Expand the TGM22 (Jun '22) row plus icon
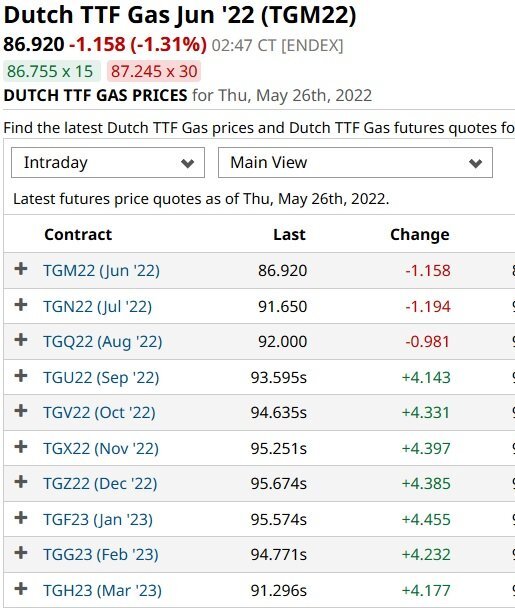Image resolution: width=515 pixels, height=608 pixels. (21, 269)
